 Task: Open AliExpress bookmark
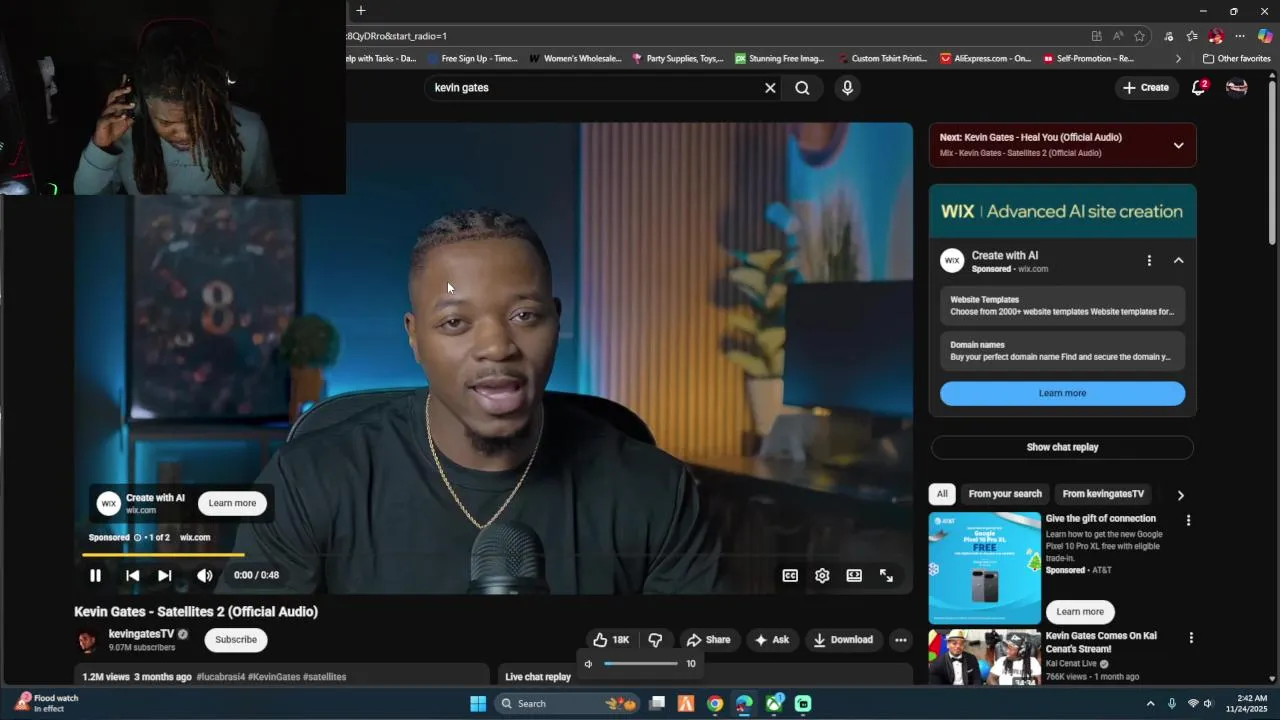985,59
